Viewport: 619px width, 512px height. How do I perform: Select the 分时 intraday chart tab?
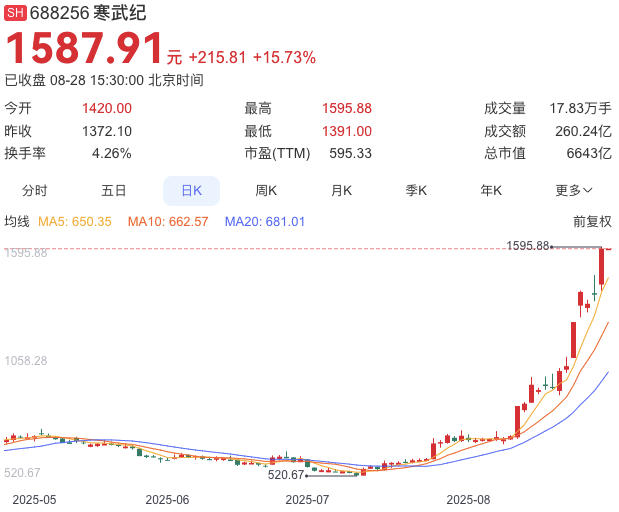pos(34,190)
